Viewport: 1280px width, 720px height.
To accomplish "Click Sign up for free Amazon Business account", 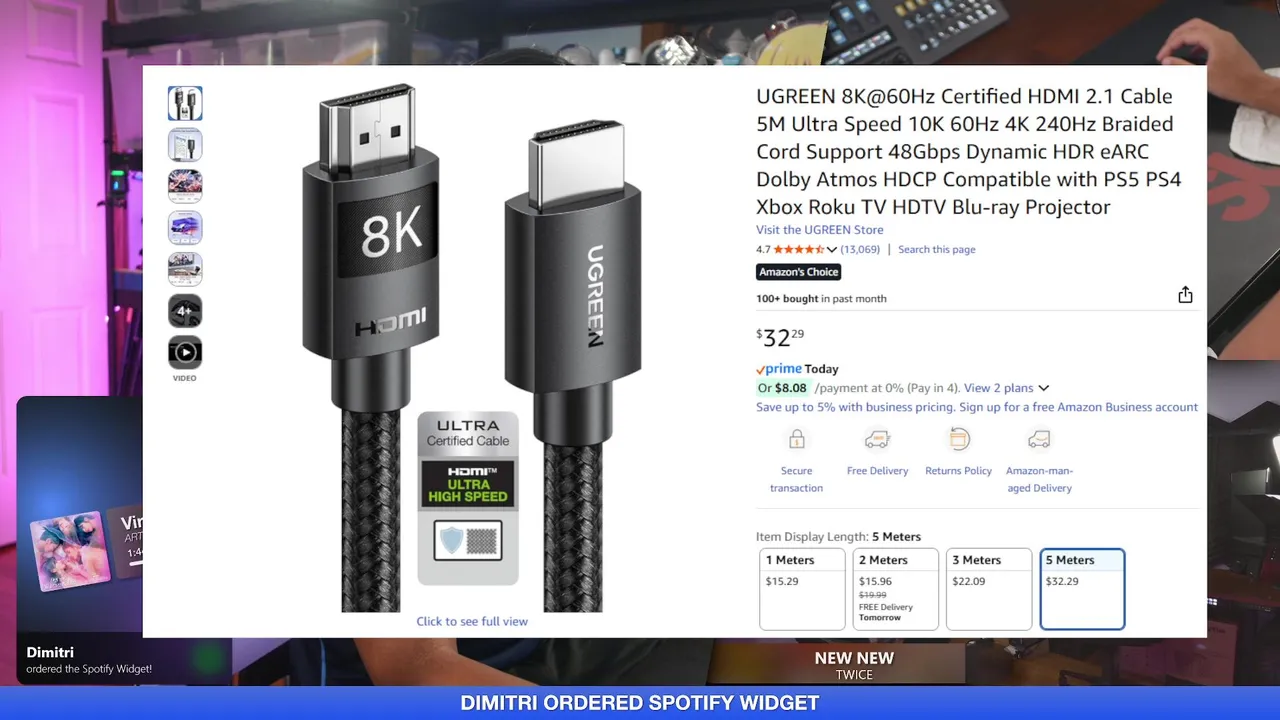I will pos(1078,407).
